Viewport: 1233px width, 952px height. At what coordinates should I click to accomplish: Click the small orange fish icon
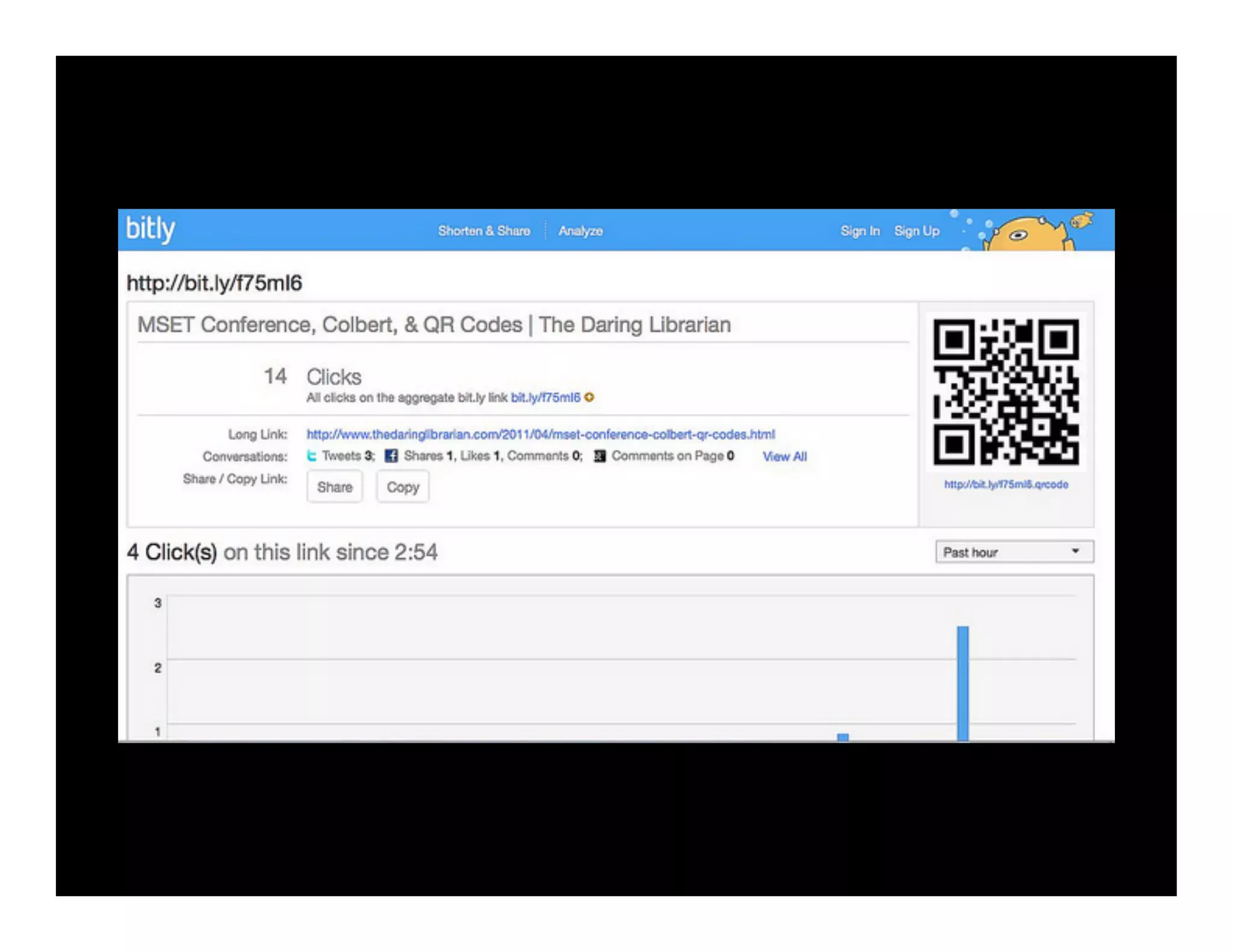[x=1082, y=220]
